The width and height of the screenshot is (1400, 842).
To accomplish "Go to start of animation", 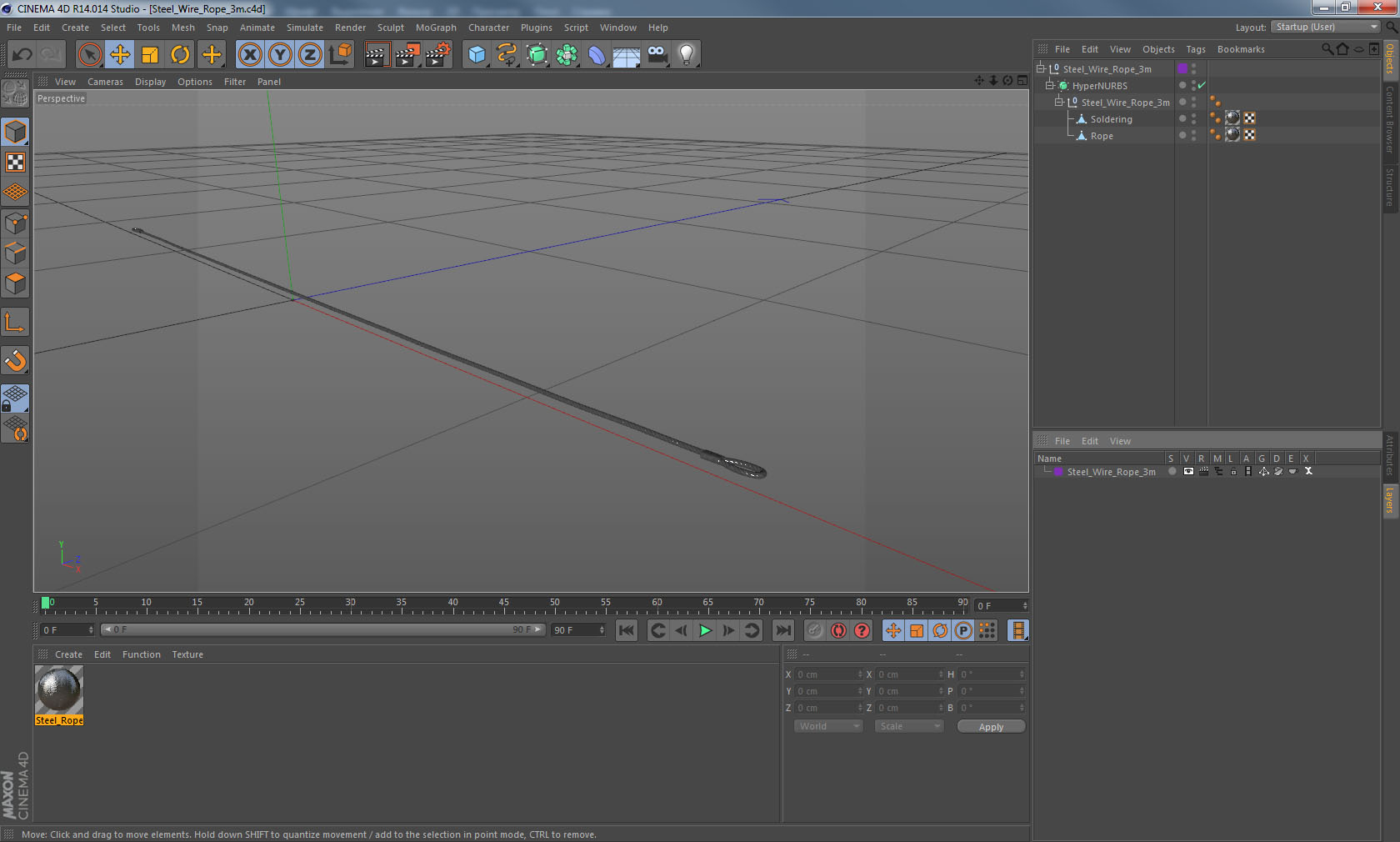I will click(x=627, y=630).
